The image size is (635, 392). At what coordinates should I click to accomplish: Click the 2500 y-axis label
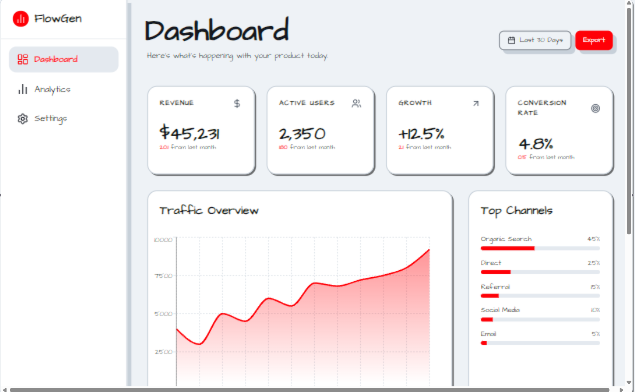coord(164,352)
